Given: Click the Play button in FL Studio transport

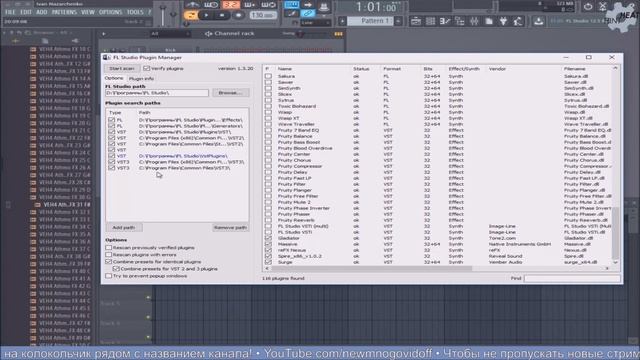Looking at the screenshot, I should [x=207, y=16].
